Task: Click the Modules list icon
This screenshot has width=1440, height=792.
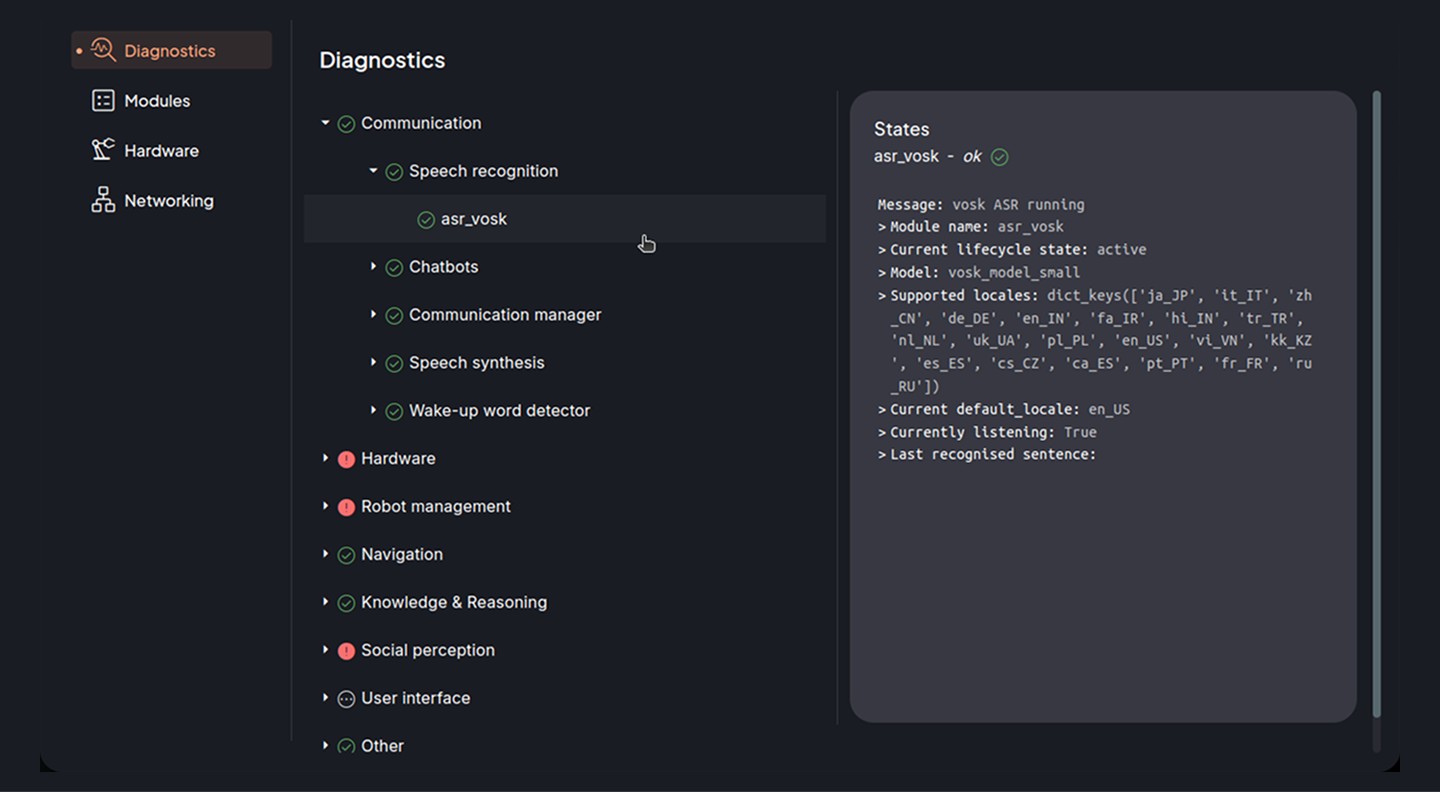Action: [x=103, y=100]
